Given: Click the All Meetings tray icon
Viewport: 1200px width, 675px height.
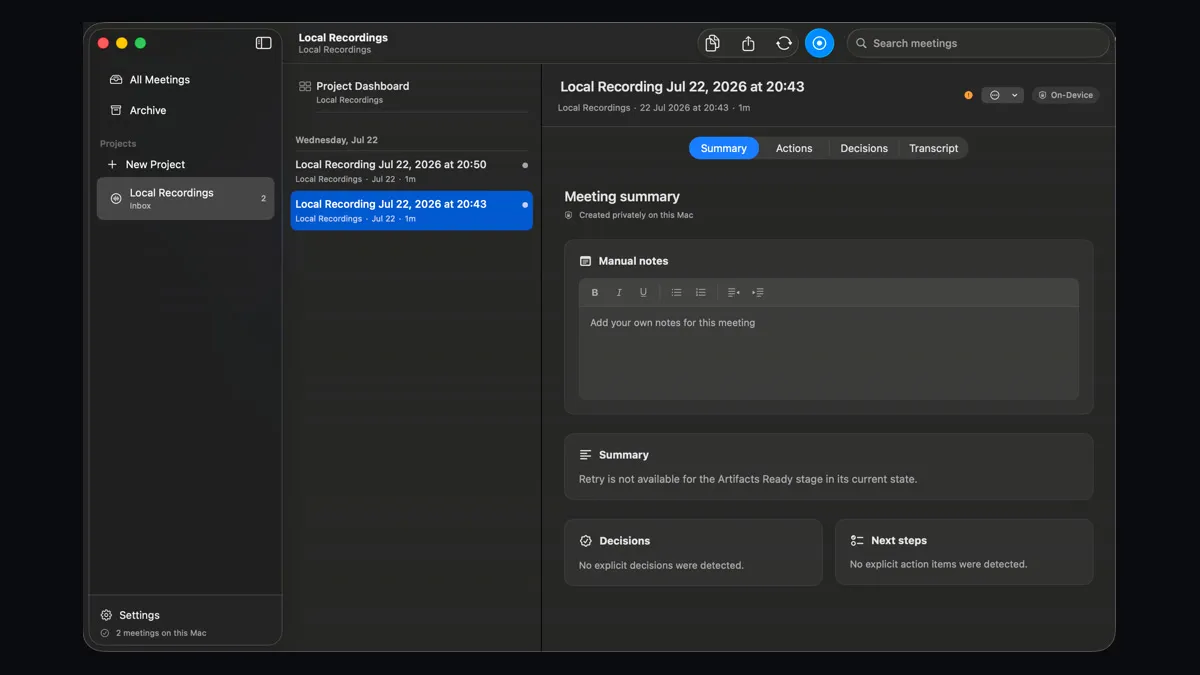Looking at the screenshot, I should [116, 80].
